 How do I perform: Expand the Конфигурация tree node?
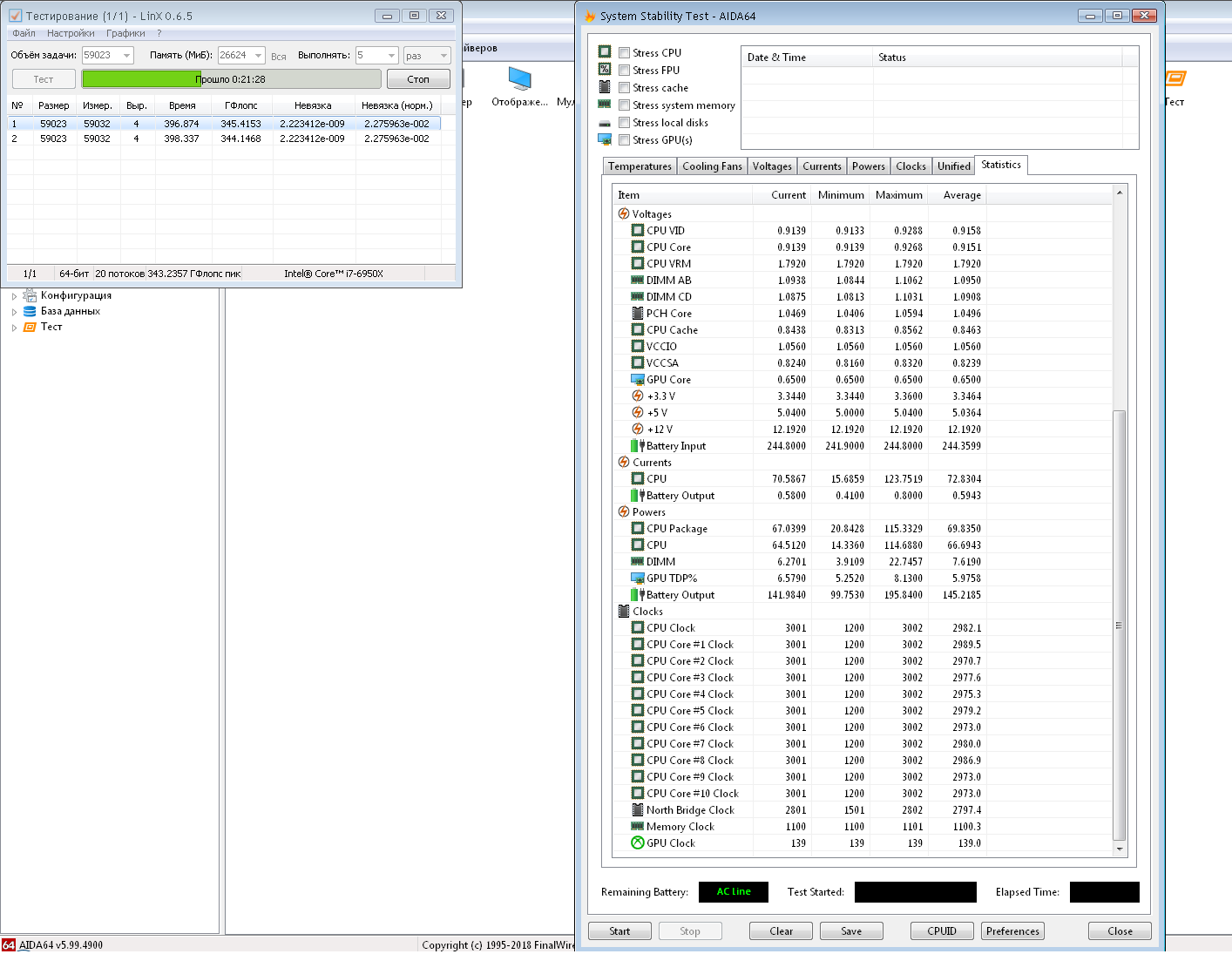pyautogui.click(x=14, y=296)
